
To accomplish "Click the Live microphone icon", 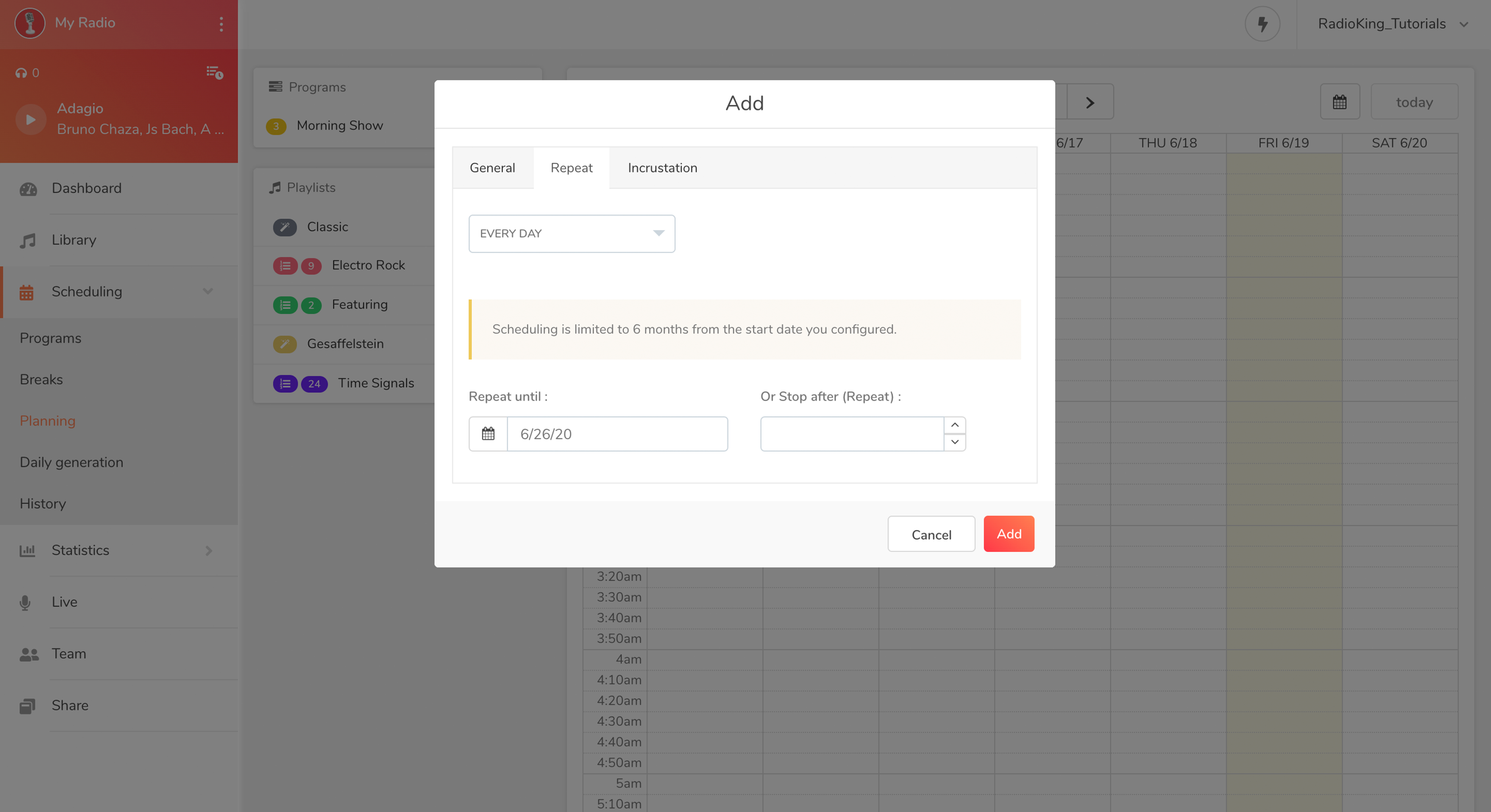I will tap(25, 603).
